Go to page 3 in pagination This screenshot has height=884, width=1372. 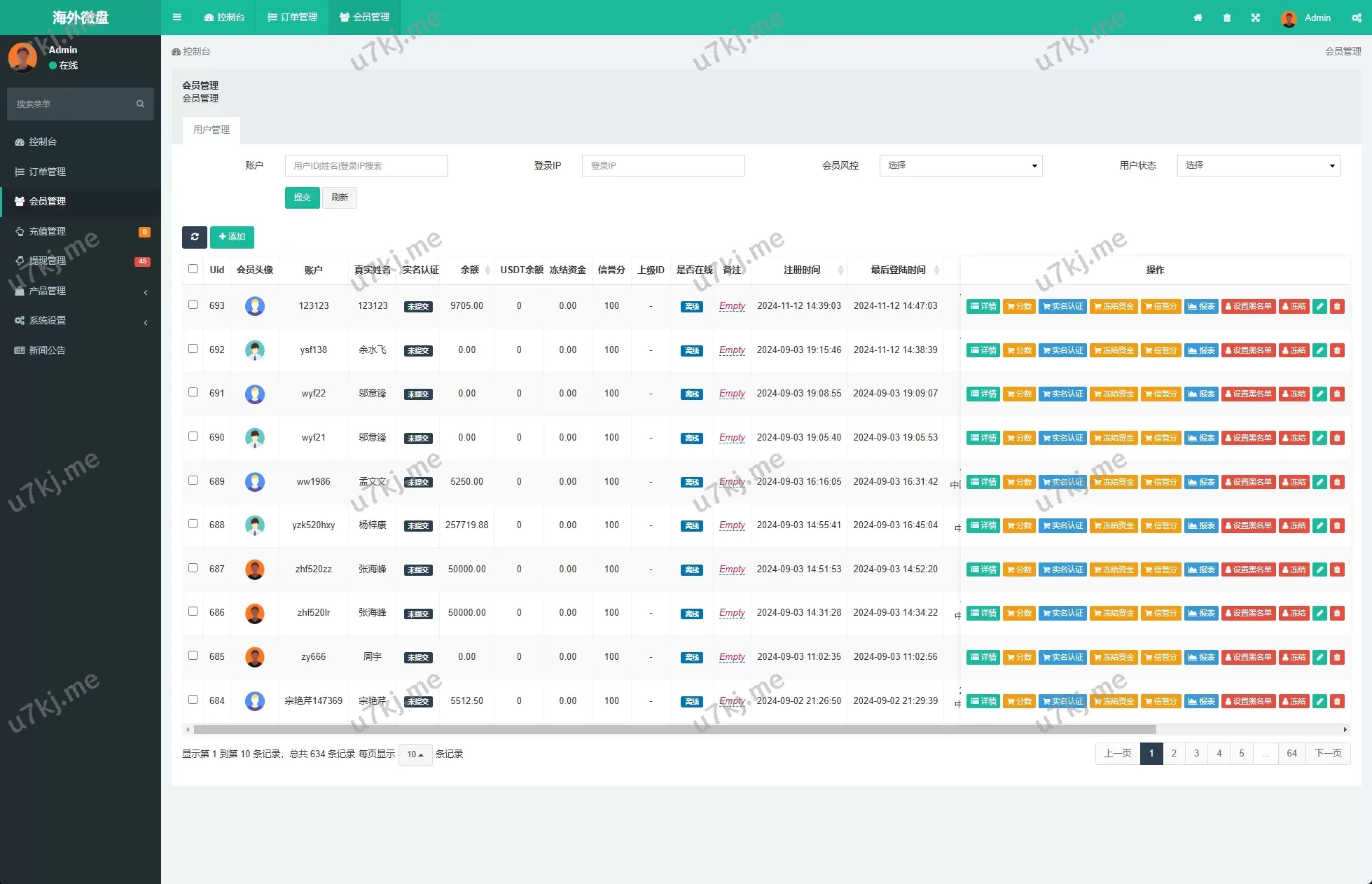[x=1196, y=754]
